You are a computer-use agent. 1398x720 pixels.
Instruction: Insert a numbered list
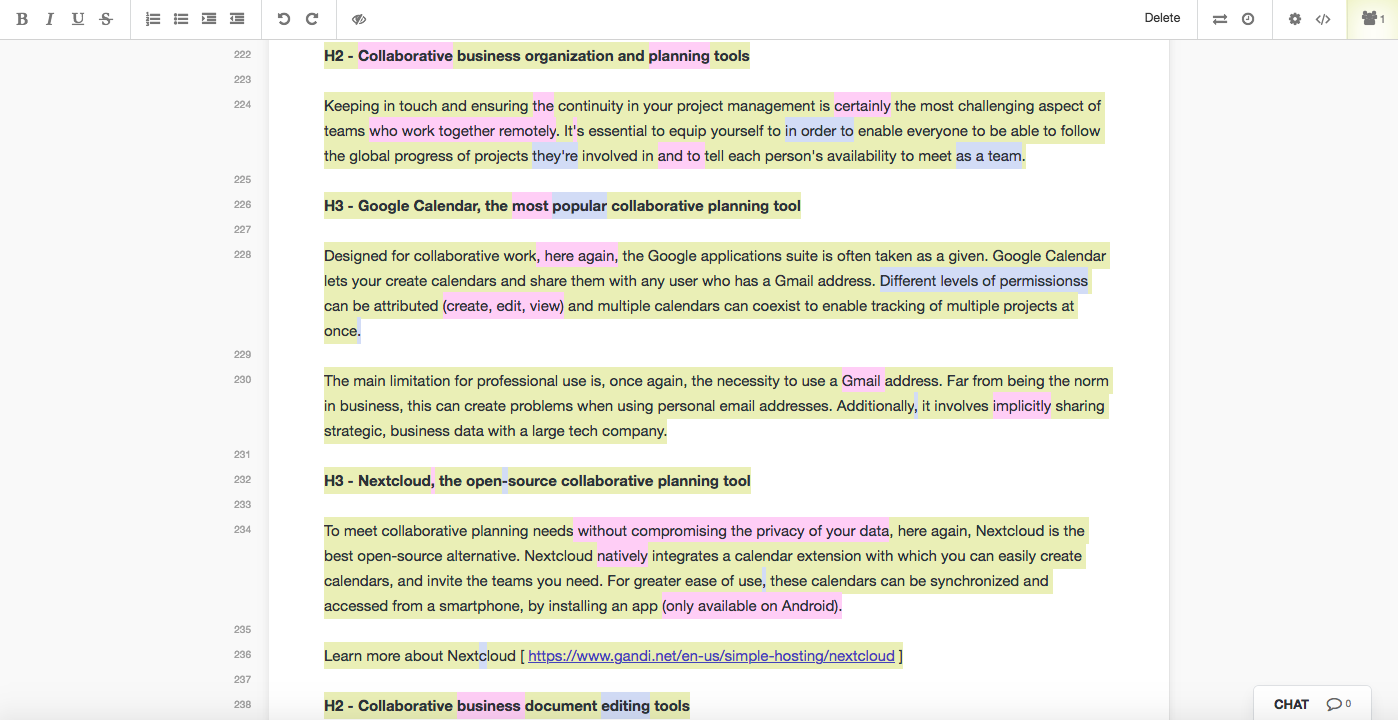(x=153, y=19)
